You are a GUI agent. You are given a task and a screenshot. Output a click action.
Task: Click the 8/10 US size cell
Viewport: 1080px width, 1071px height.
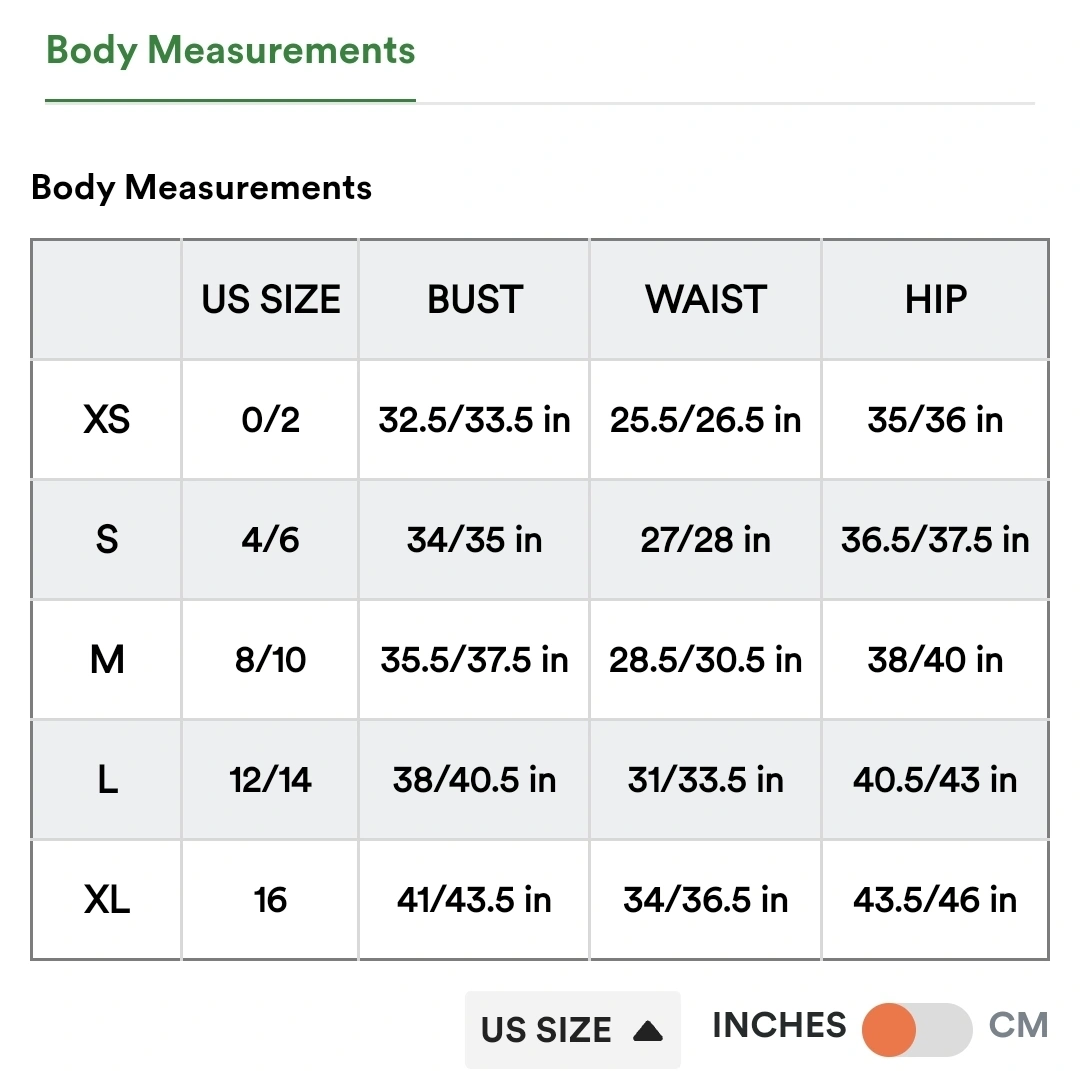tap(271, 660)
